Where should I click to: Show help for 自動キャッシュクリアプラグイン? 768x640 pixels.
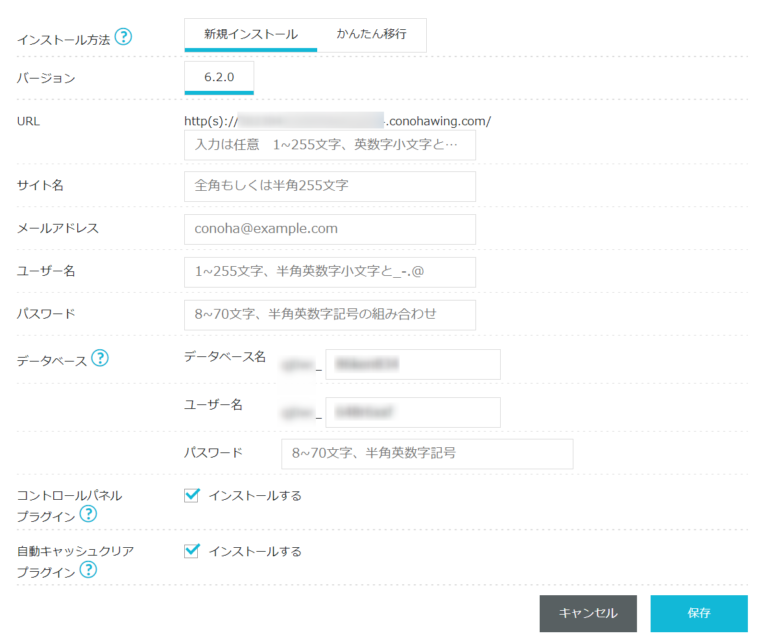[x=88, y=570]
